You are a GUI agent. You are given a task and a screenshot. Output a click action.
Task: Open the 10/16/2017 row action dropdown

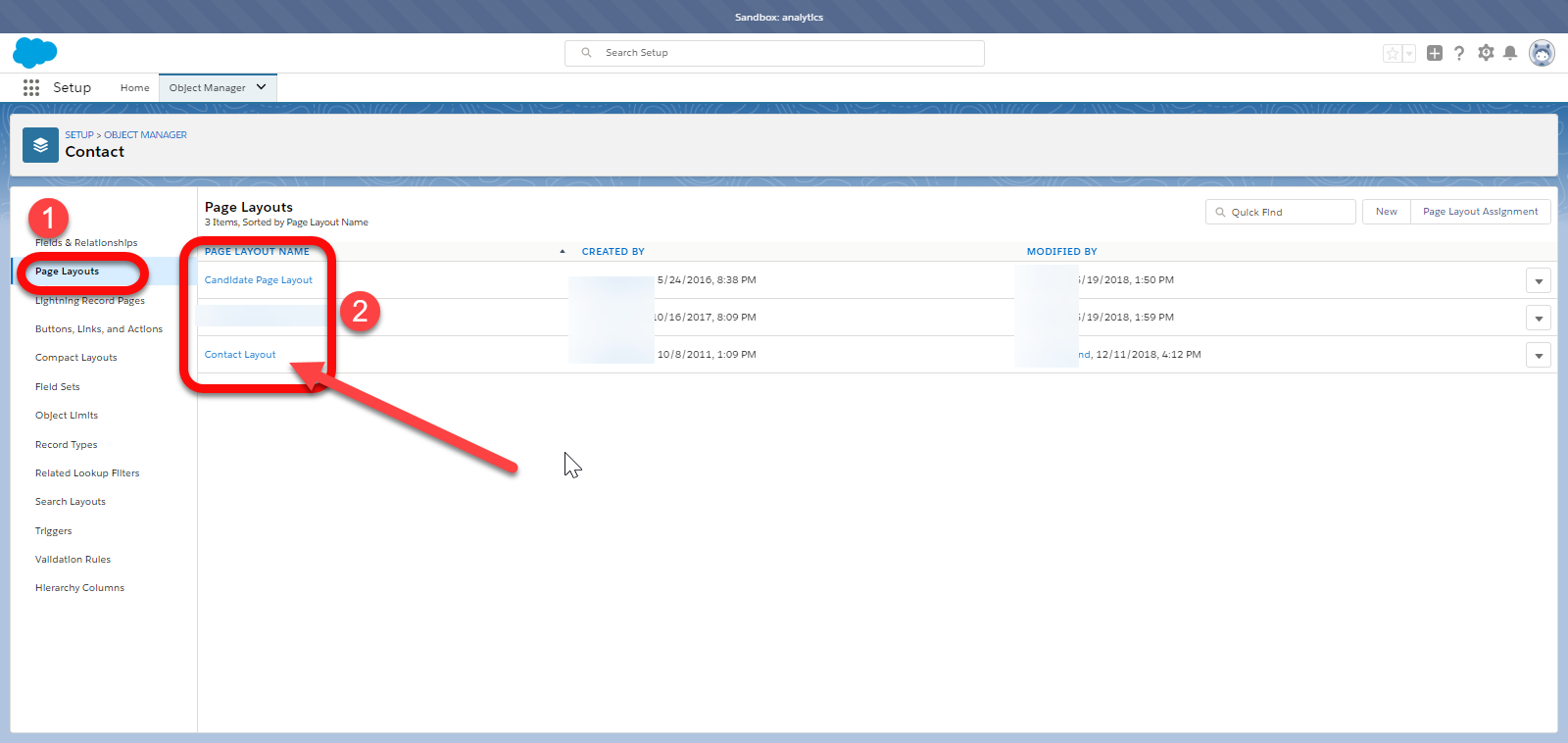(1539, 318)
